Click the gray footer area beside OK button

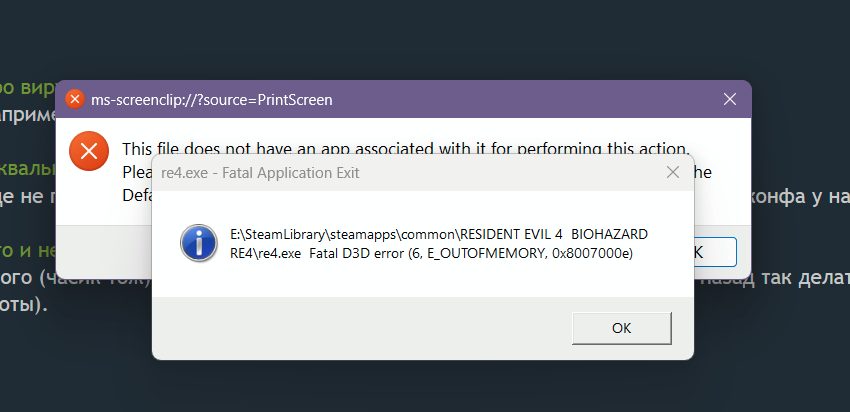[x=360, y=327]
